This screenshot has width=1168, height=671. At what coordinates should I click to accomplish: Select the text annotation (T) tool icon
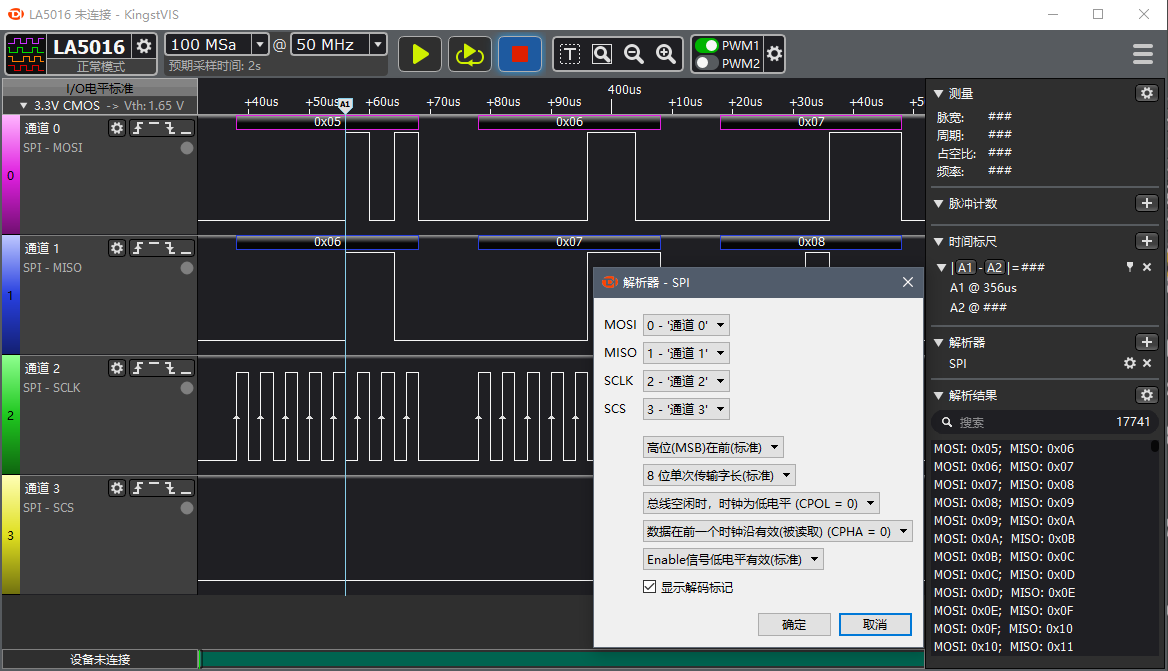click(x=570, y=54)
